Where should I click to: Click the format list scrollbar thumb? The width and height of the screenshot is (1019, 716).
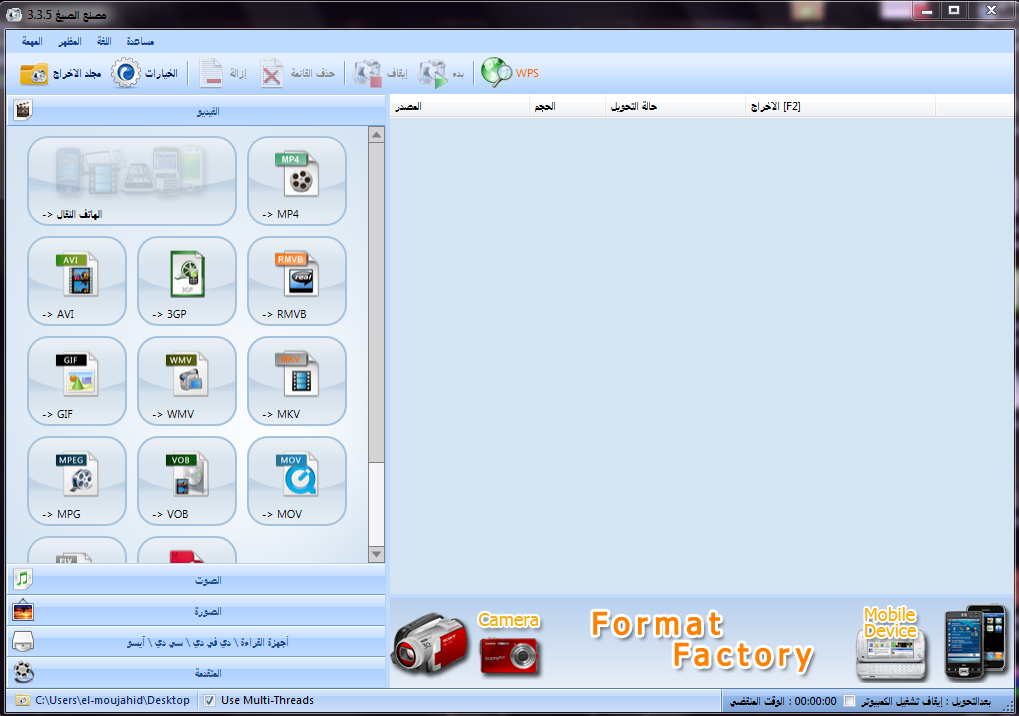(376, 303)
